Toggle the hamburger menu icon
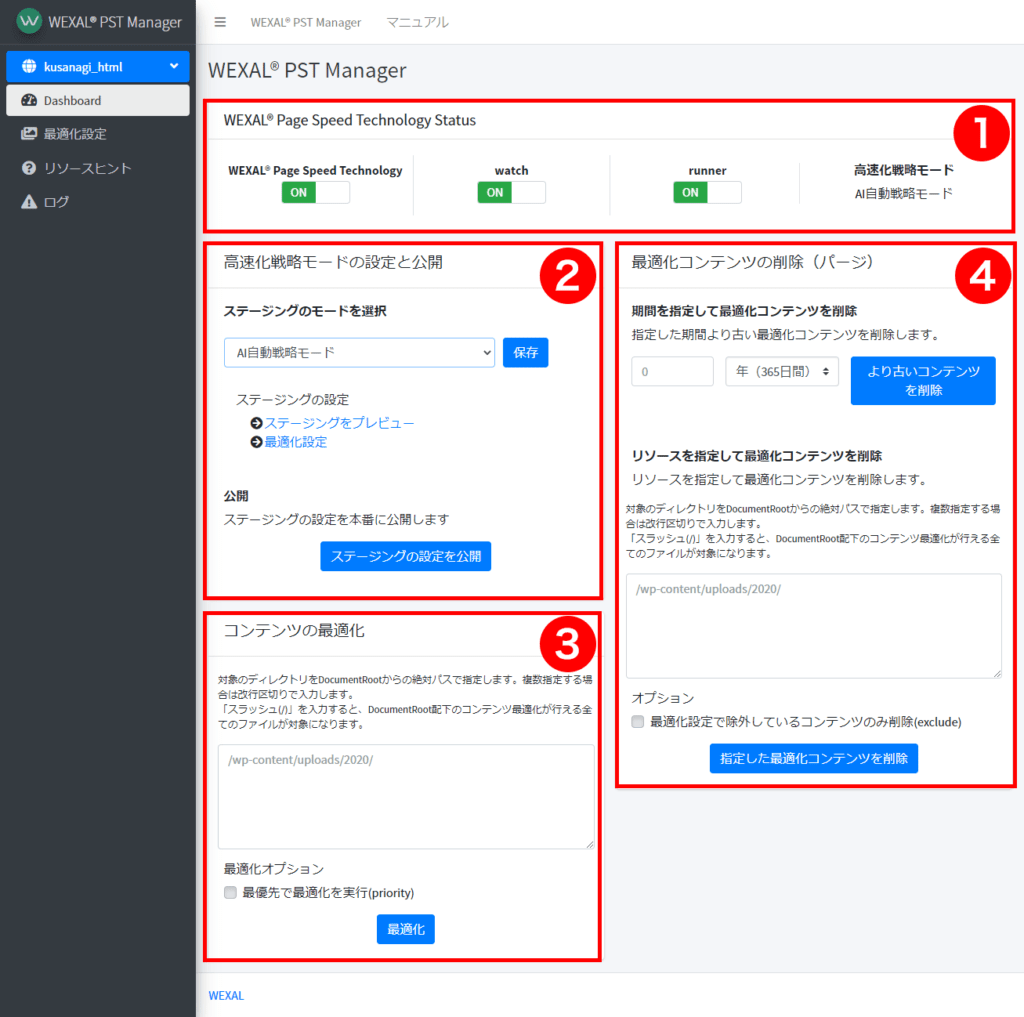1024x1017 pixels. (220, 22)
